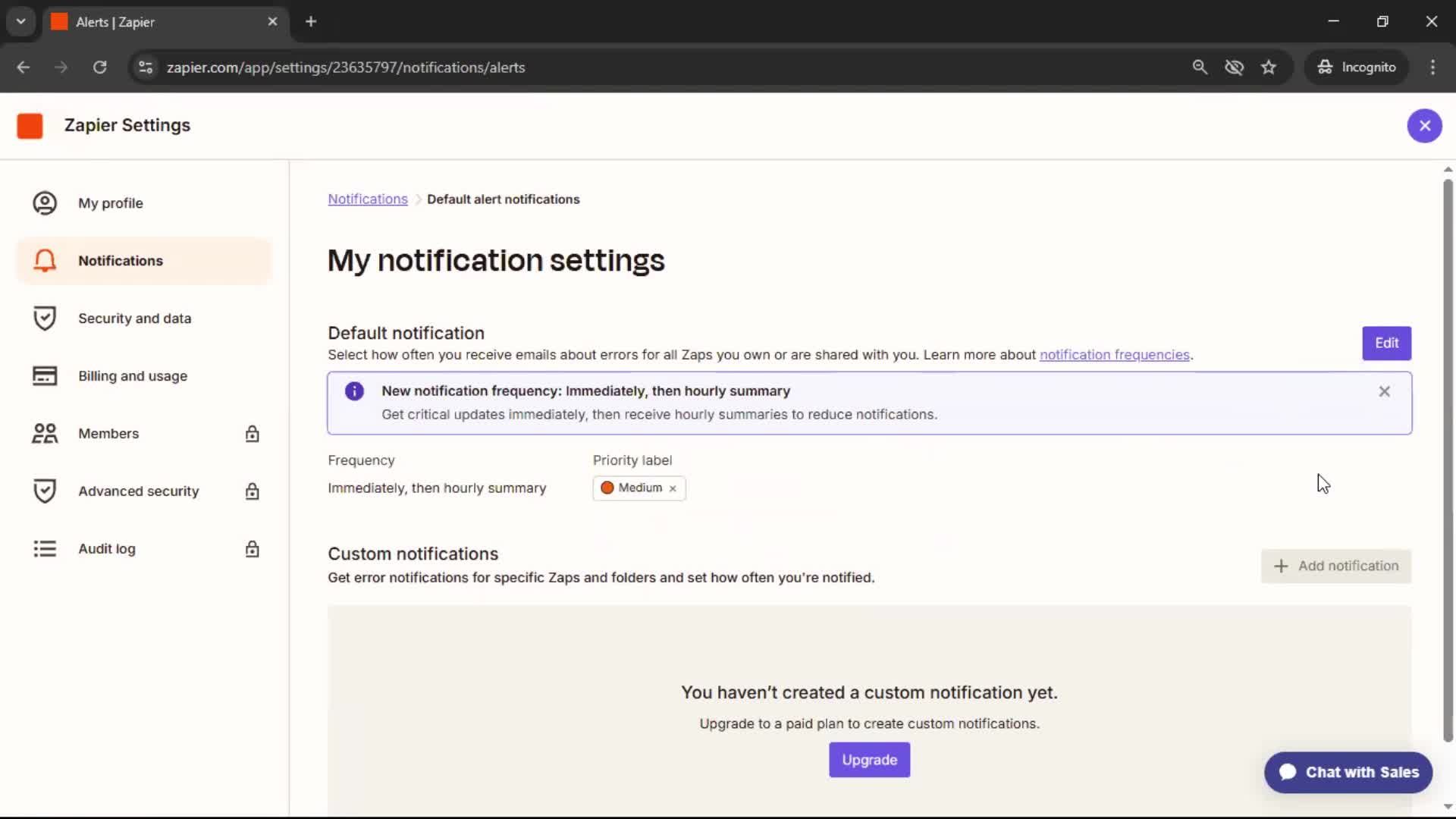
Task: Edit the default notification settings
Action: (x=1386, y=344)
